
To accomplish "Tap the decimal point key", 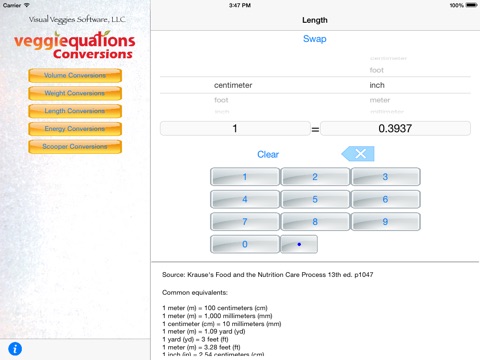I will point(299,244).
